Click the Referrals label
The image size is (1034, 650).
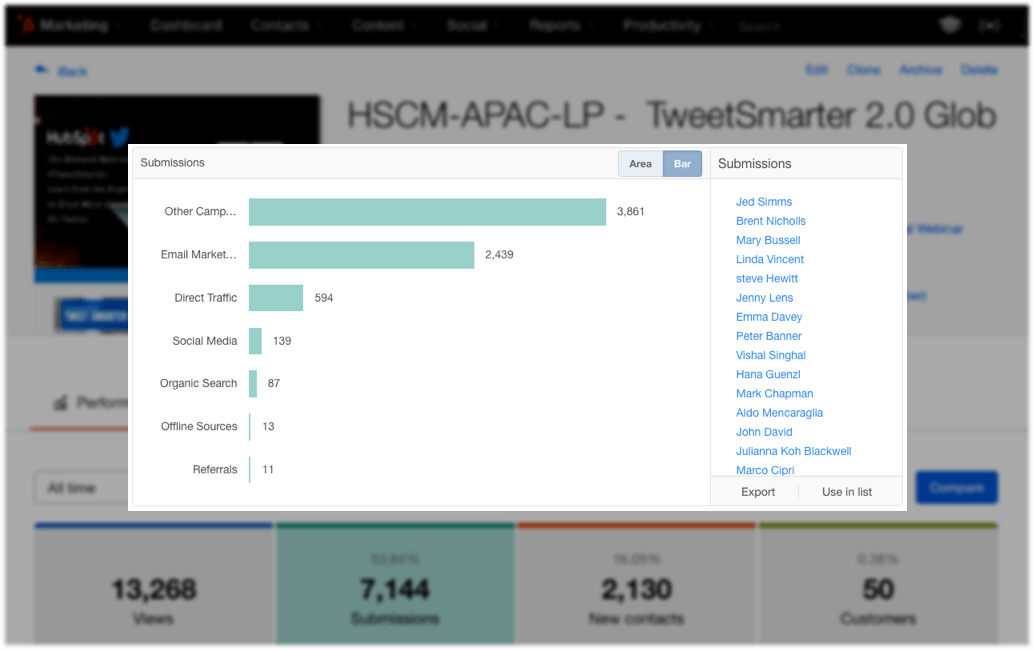[x=215, y=469]
